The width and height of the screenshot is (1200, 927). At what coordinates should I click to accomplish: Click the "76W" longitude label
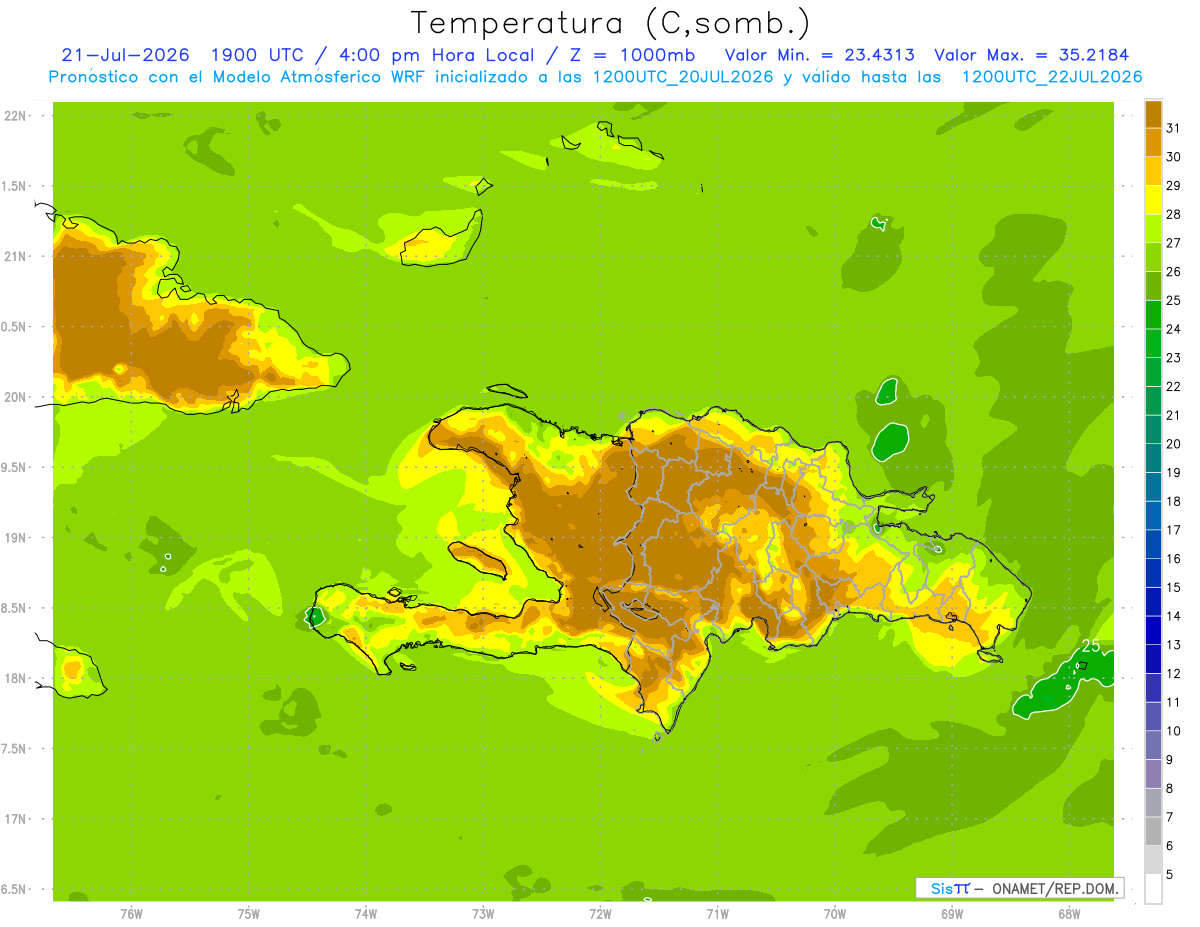(131, 913)
